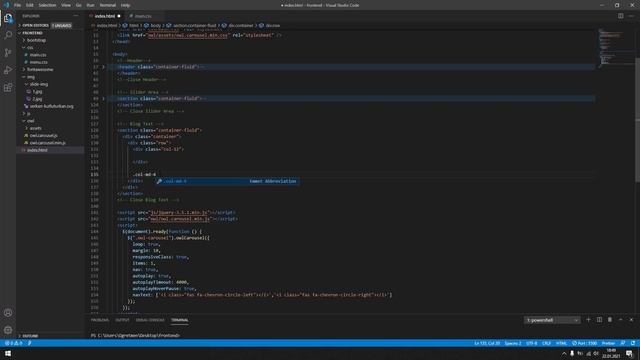Open the Windows action center icon
The height and width of the screenshot is (360, 640).
tap(629, 354)
